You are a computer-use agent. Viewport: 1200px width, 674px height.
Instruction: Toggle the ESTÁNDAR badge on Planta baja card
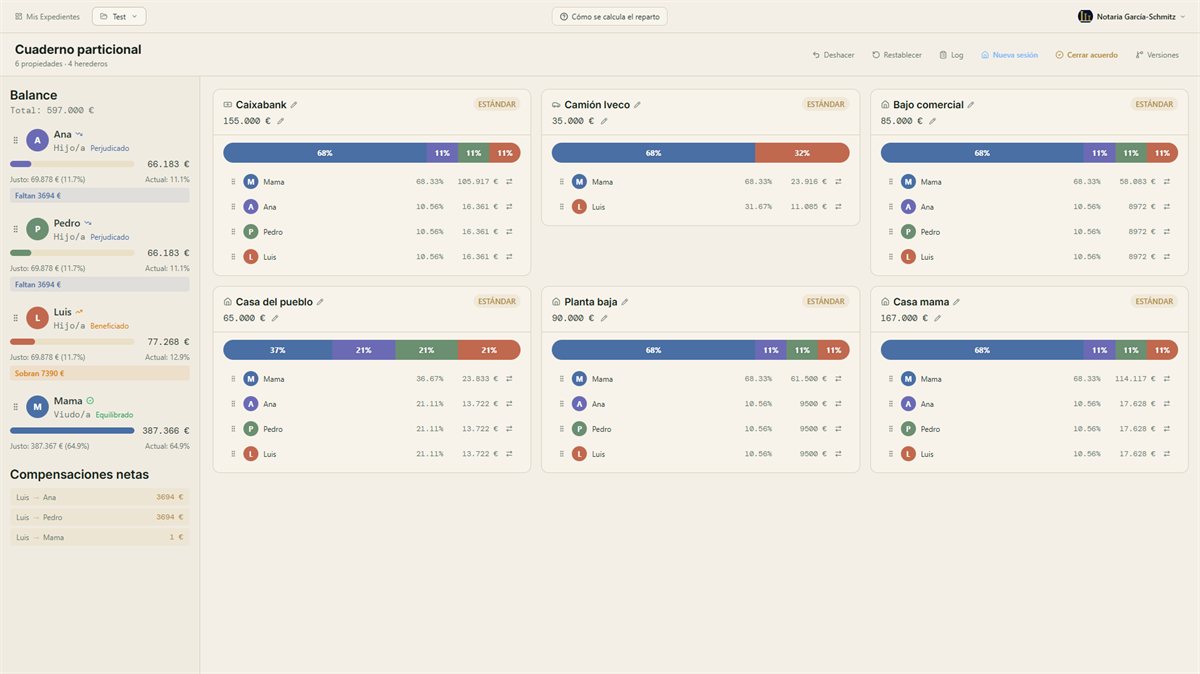point(825,301)
